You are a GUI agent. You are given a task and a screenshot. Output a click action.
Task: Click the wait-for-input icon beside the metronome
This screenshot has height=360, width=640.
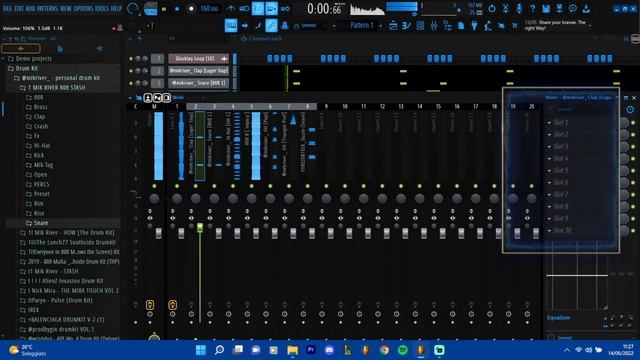(244, 8)
